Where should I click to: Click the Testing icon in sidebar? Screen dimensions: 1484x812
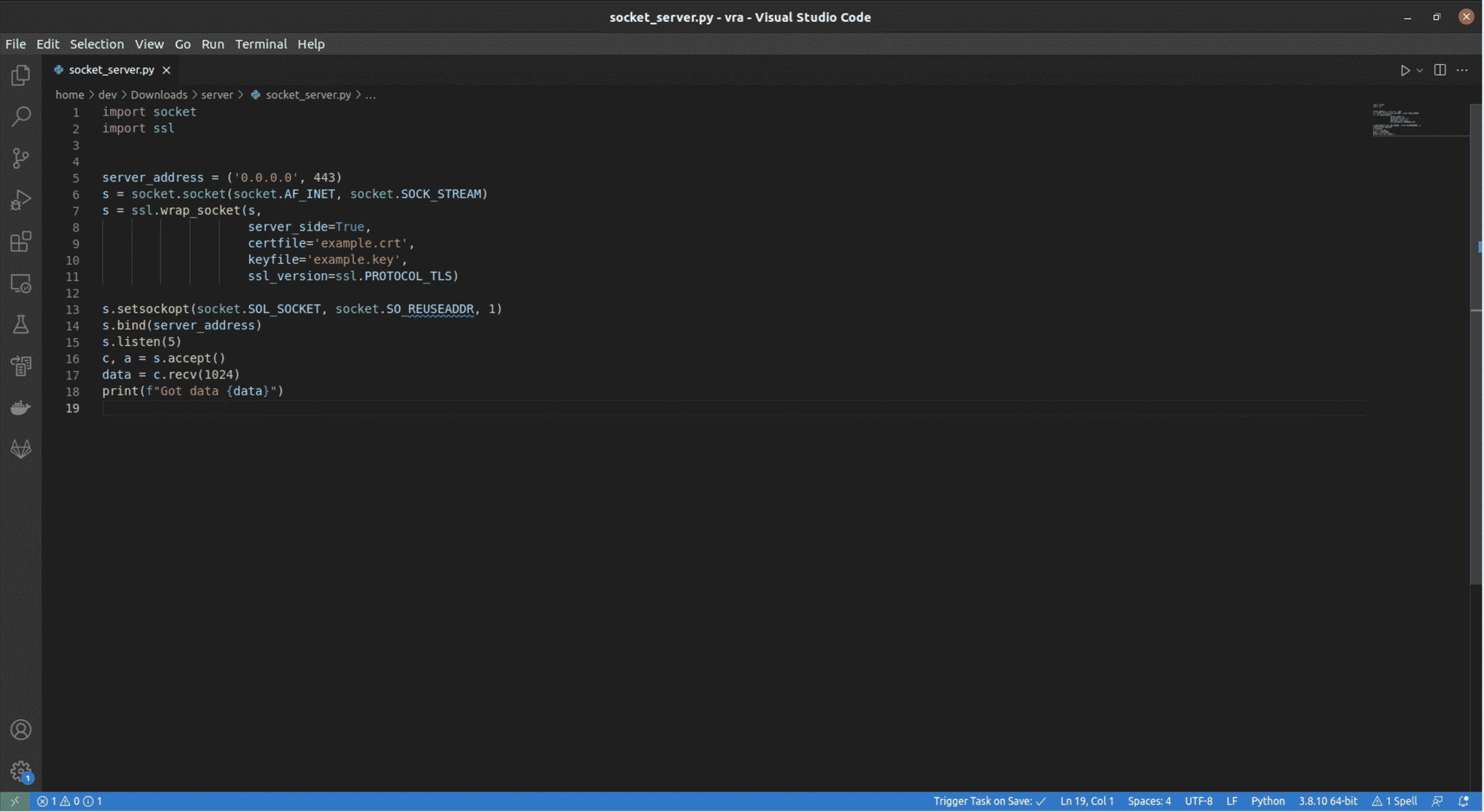tap(21, 325)
